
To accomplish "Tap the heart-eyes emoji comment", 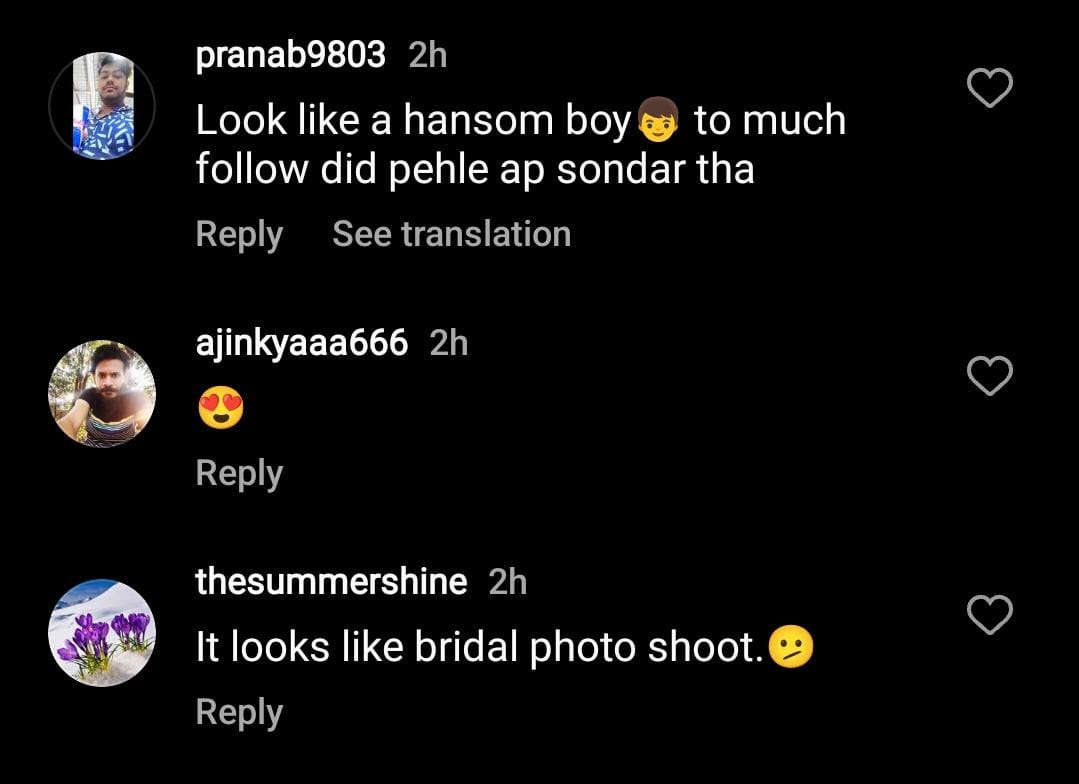I will tap(221, 409).
